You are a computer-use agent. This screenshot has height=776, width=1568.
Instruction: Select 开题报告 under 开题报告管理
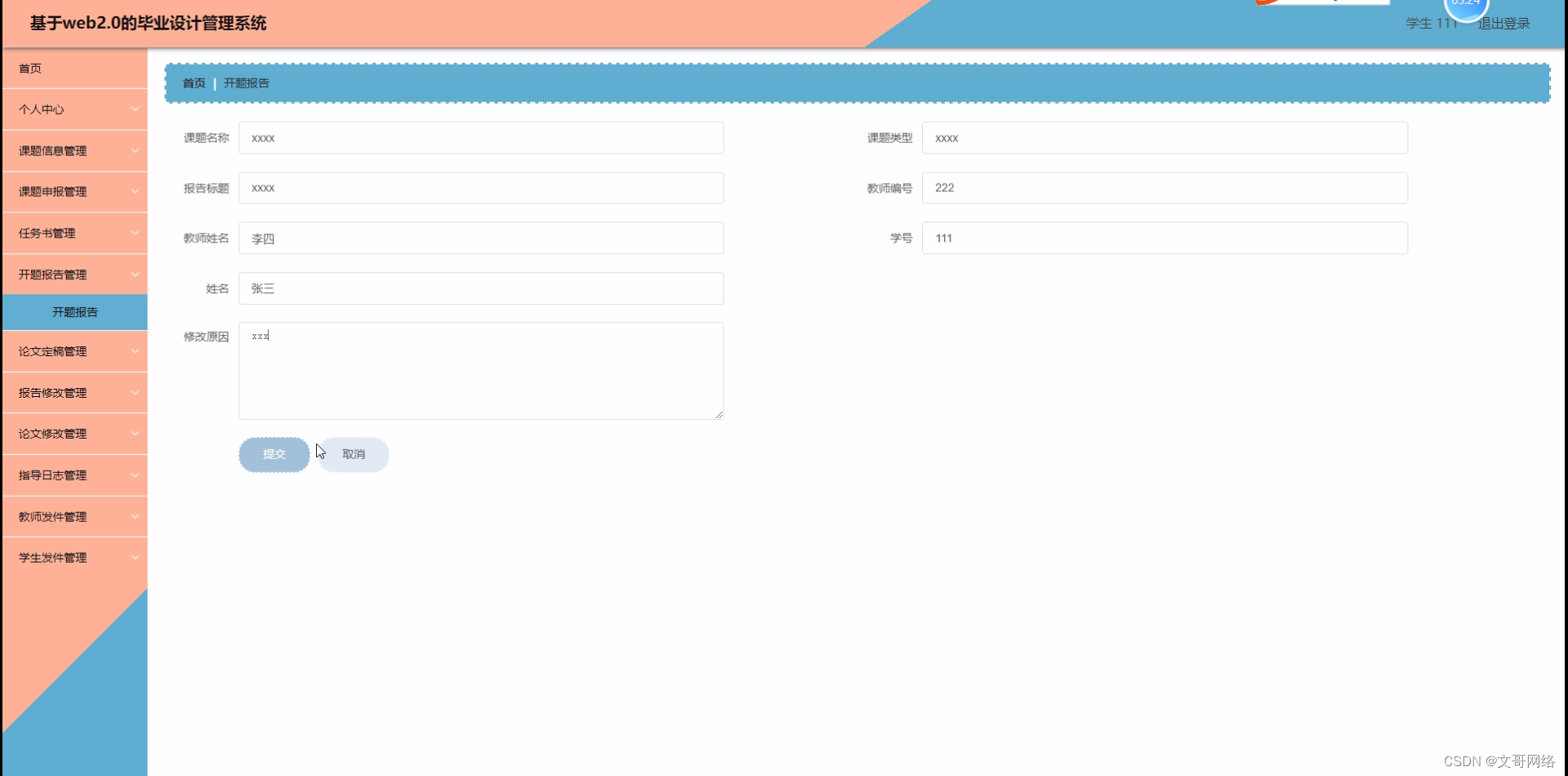(73, 312)
